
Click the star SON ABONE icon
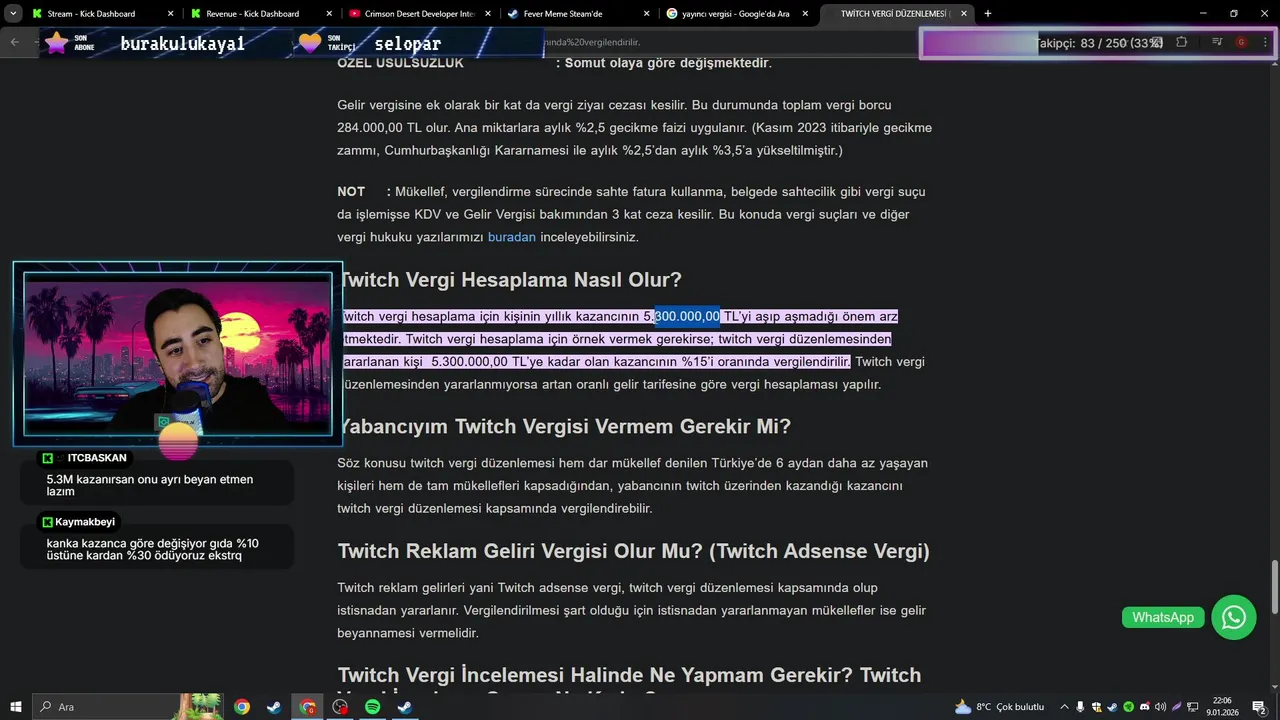pyautogui.click(x=57, y=42)
